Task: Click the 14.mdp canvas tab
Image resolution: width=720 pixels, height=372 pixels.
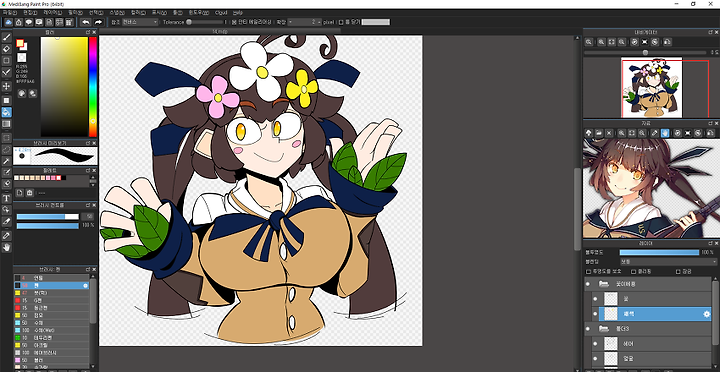Action: [219, 31]
